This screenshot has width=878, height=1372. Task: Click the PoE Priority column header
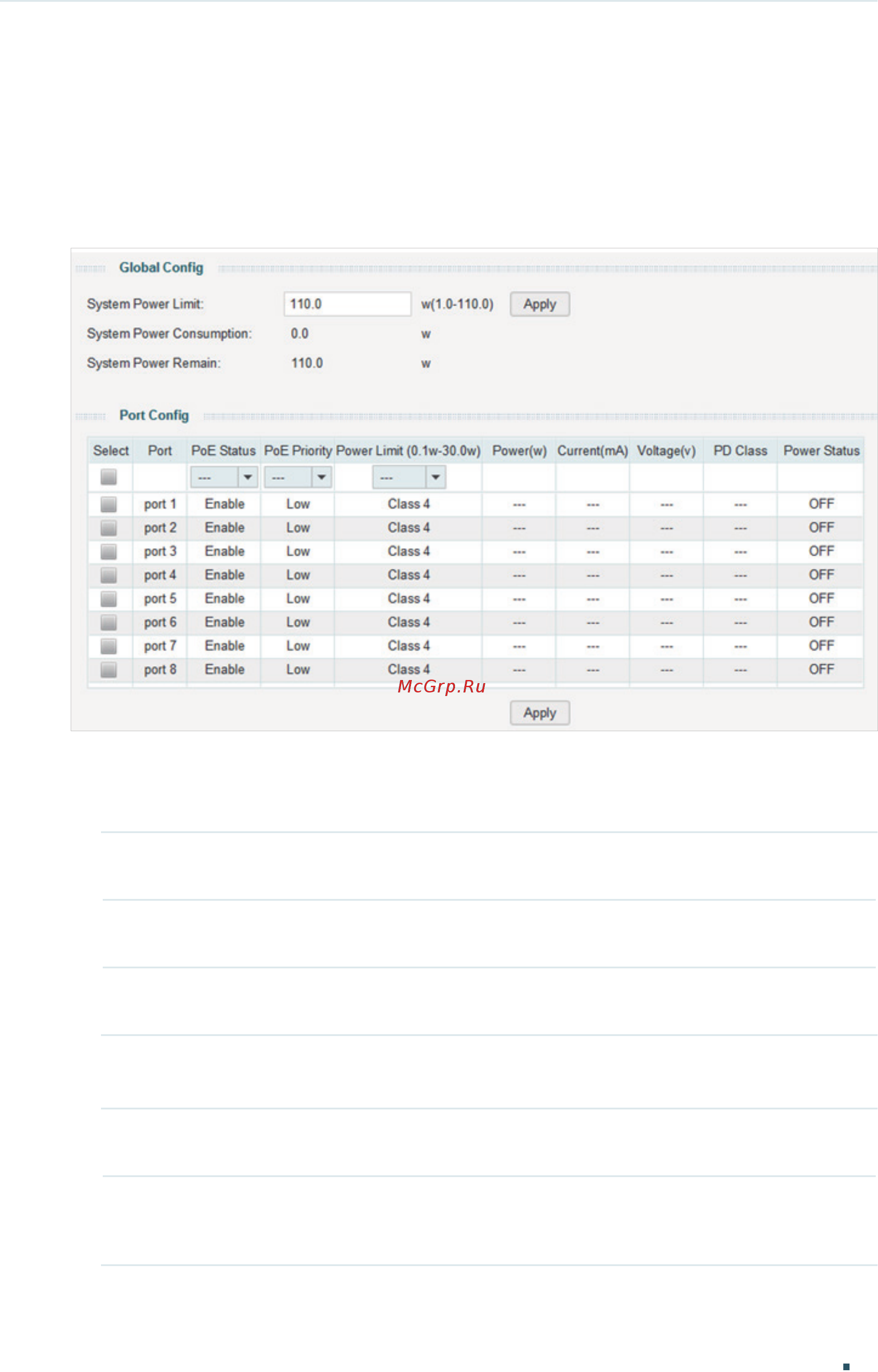click(298, 451)
